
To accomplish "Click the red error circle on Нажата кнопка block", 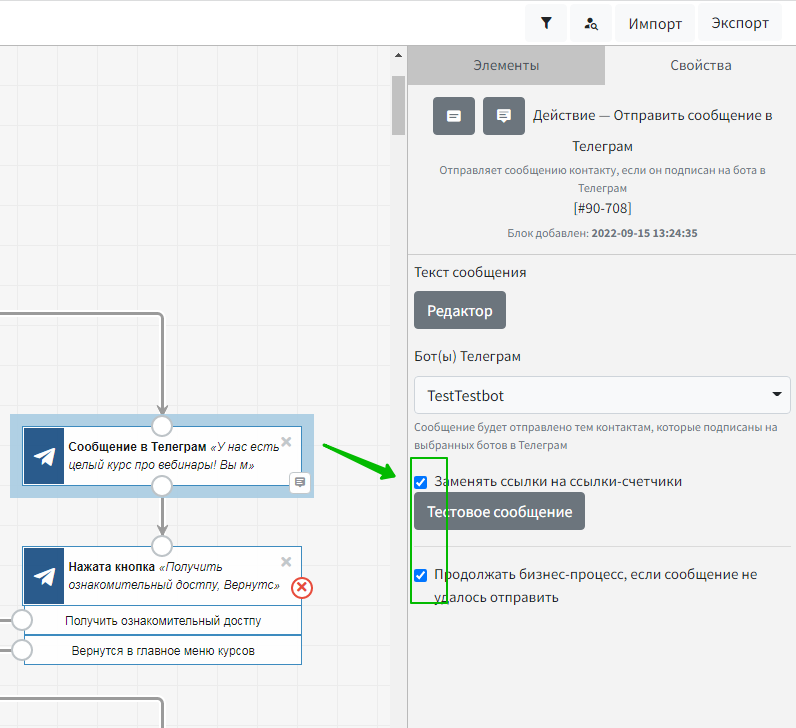I will coord(302,588).
